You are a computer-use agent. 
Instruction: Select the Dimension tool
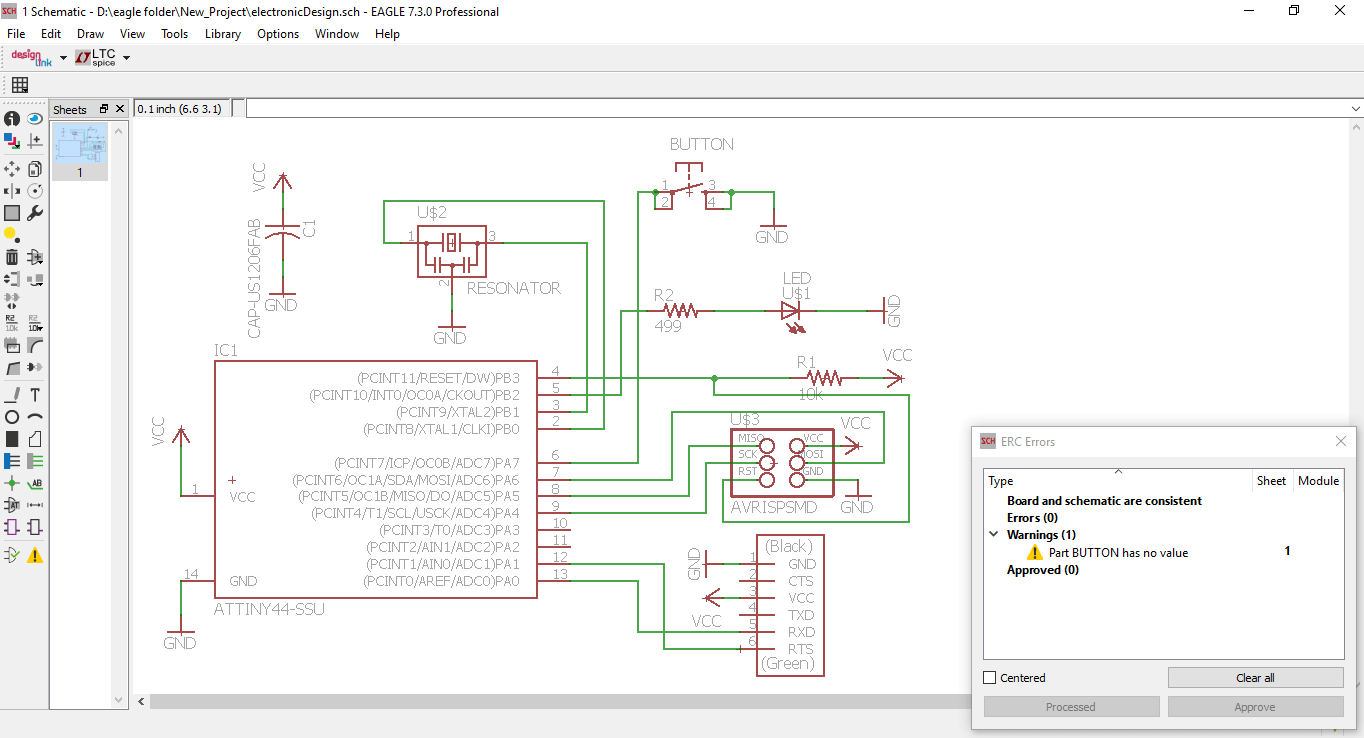click(x=35, y=505)
